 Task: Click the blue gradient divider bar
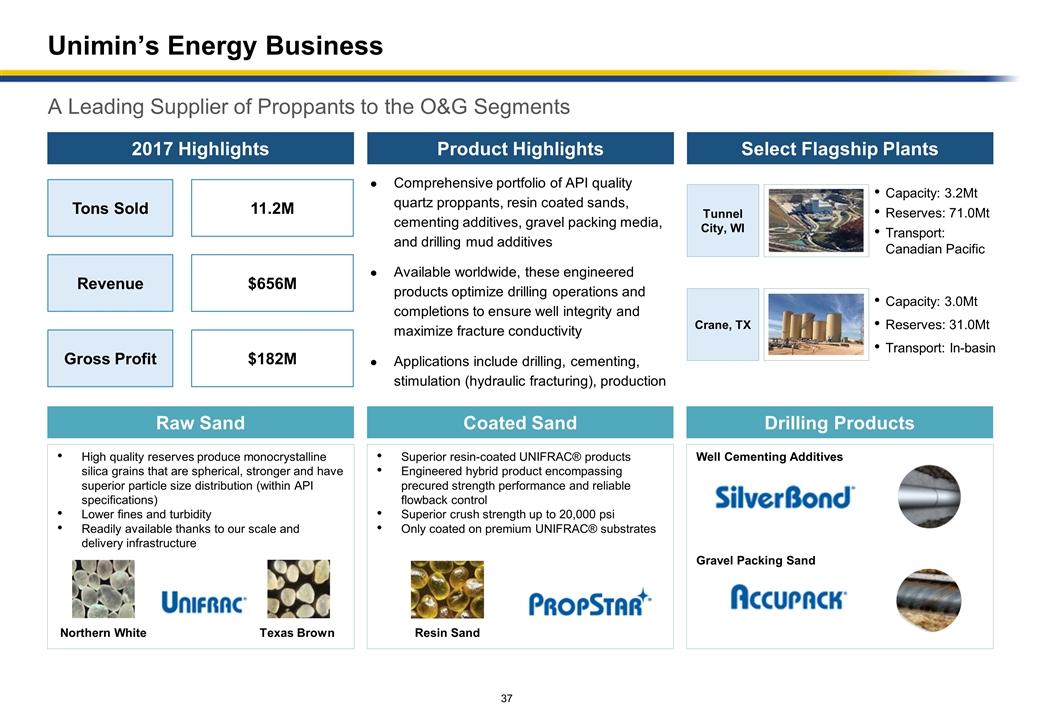(x=520, y=71)
